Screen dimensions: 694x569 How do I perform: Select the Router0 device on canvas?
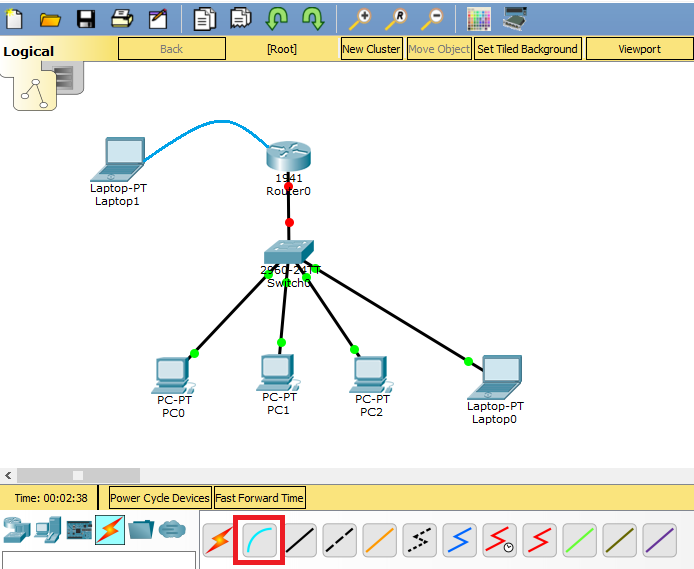pyautogui.click(x=288, y=157)
